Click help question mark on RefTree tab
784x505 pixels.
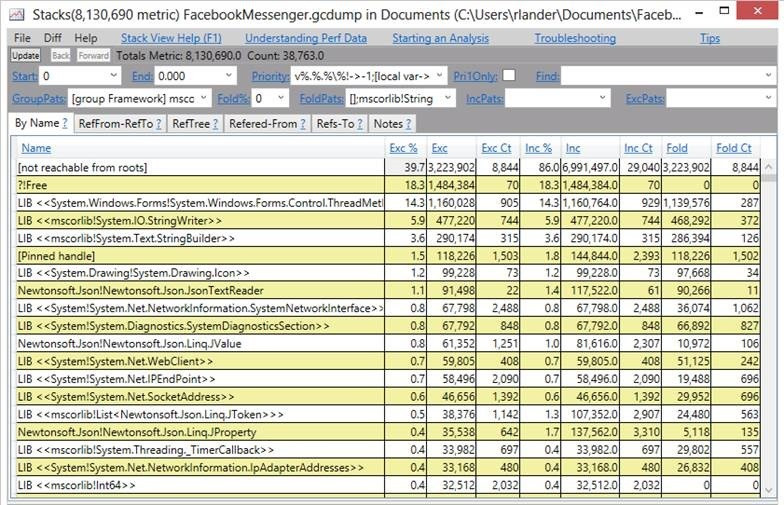coord(216,124)
